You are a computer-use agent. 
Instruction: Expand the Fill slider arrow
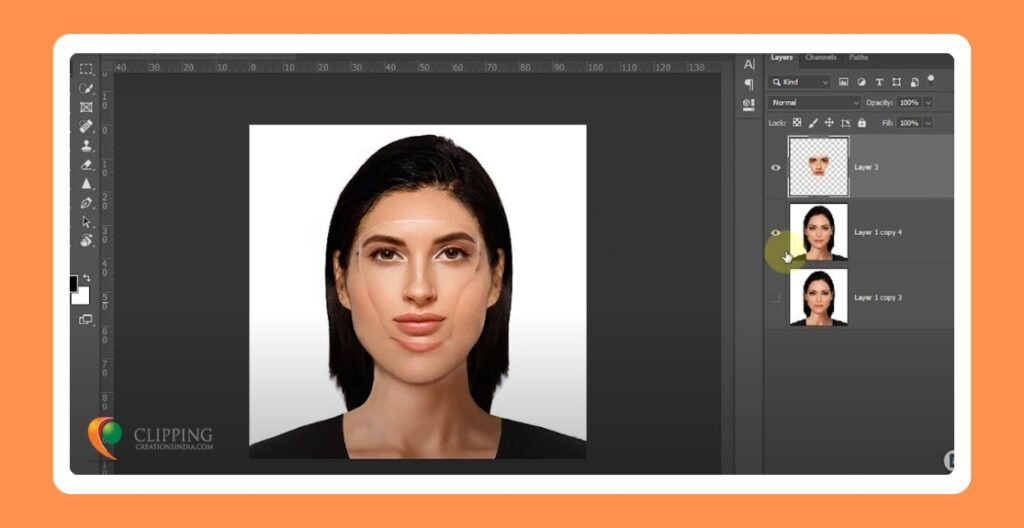click(928, 123)
